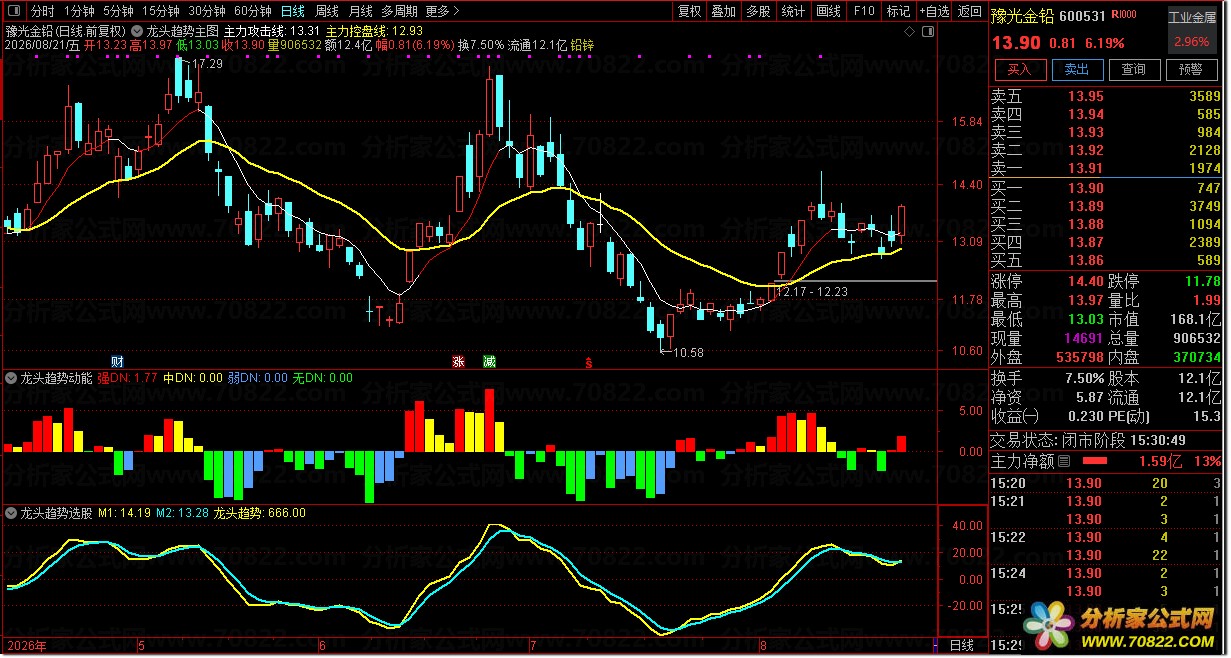Click the 预警 alert button
The image size is (1231, 658).
(1191, 69)
